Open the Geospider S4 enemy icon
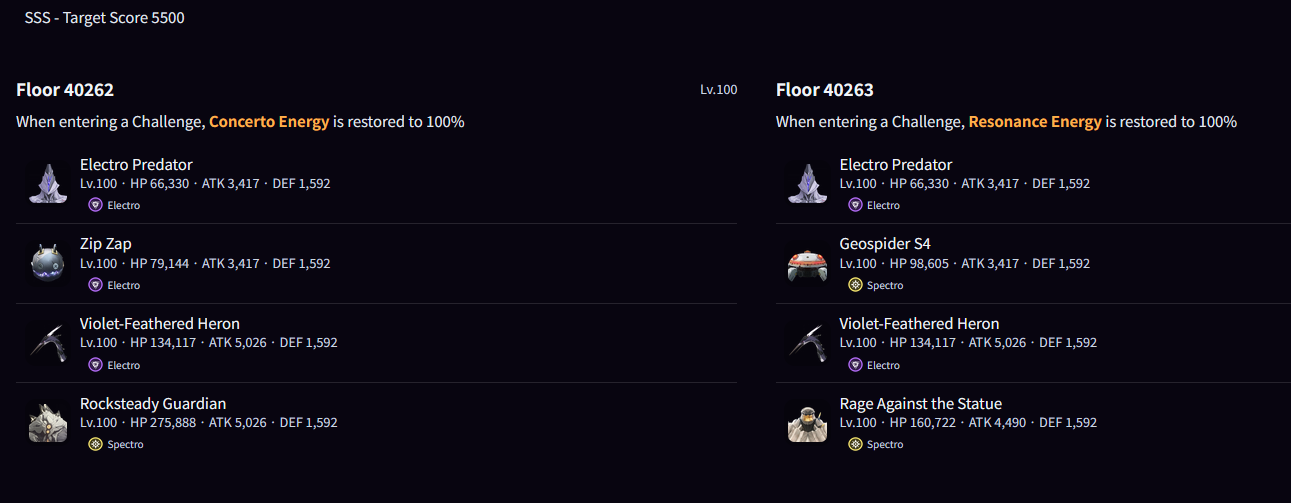The width and height of the screenshot is (1291, 503). click(x=807, y=263)
